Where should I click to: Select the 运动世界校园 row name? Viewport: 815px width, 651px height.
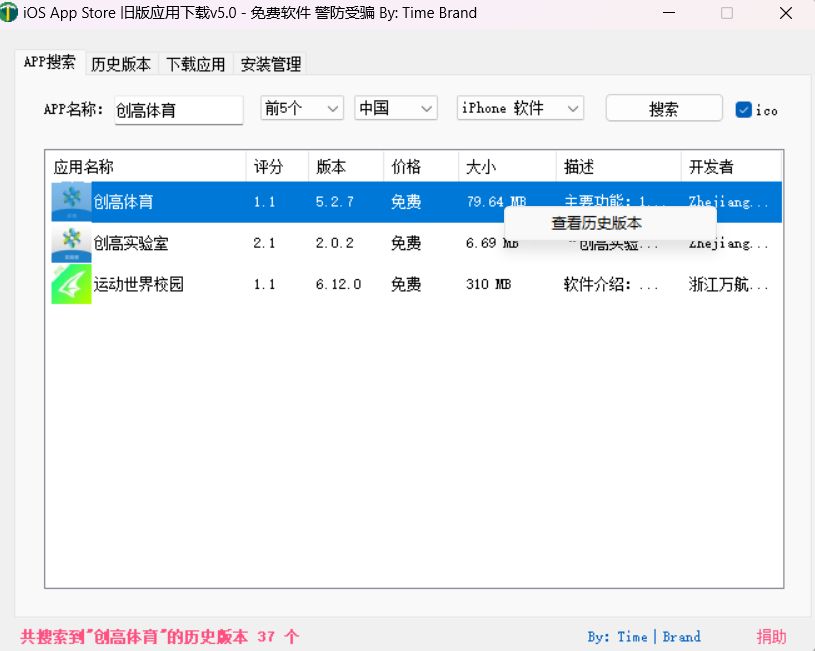(x=138, y=284)
